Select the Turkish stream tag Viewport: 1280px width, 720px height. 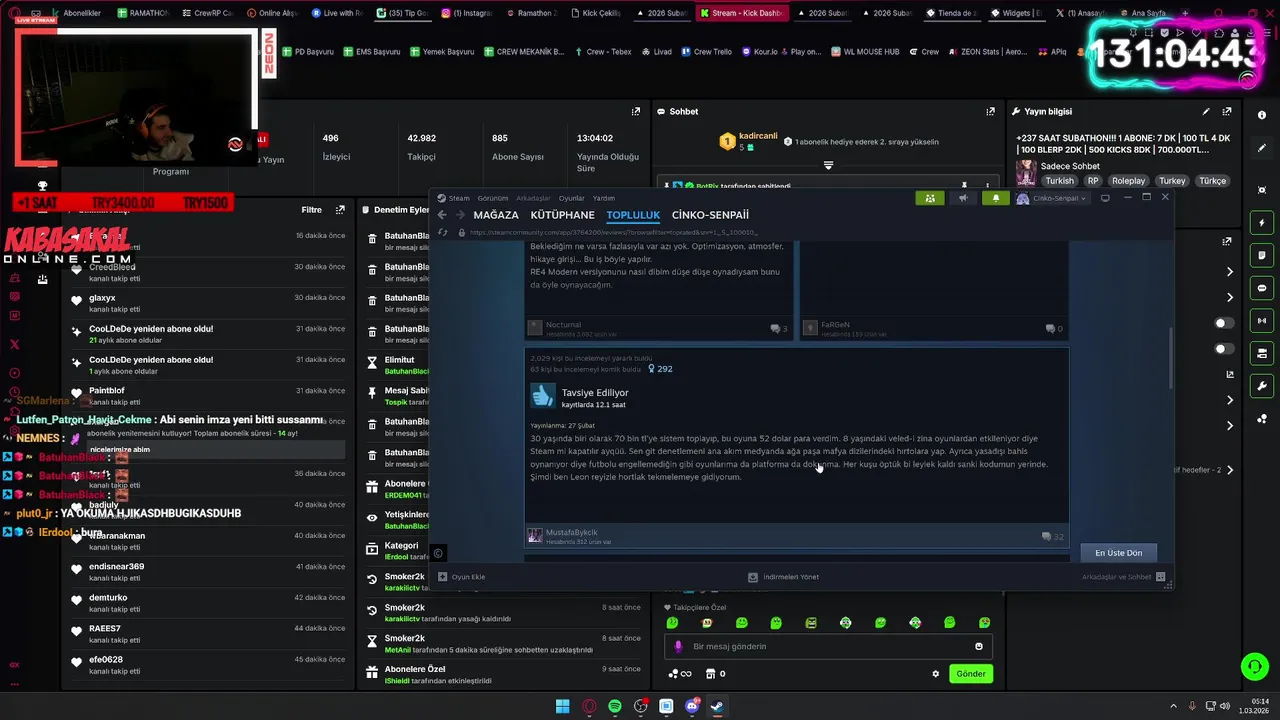click(1059, 181)
